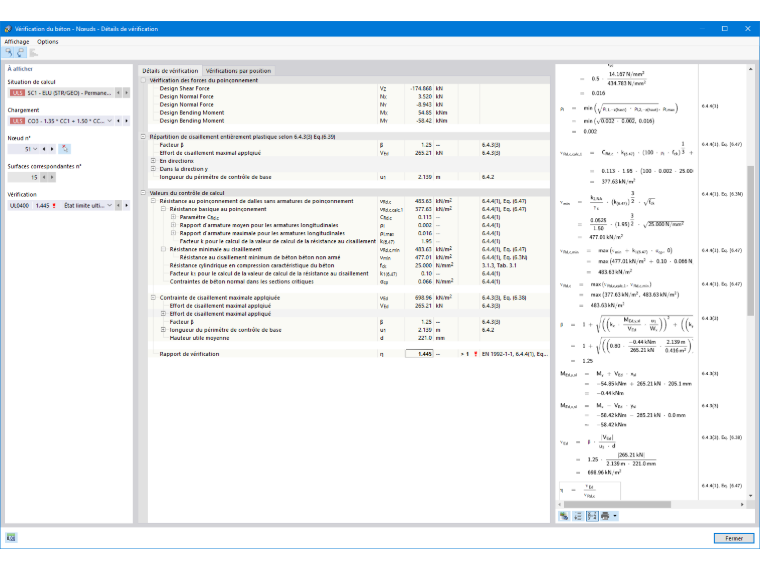Open the Options menu
This screenshot has width=760, height=570.
[x=48, y=42]
